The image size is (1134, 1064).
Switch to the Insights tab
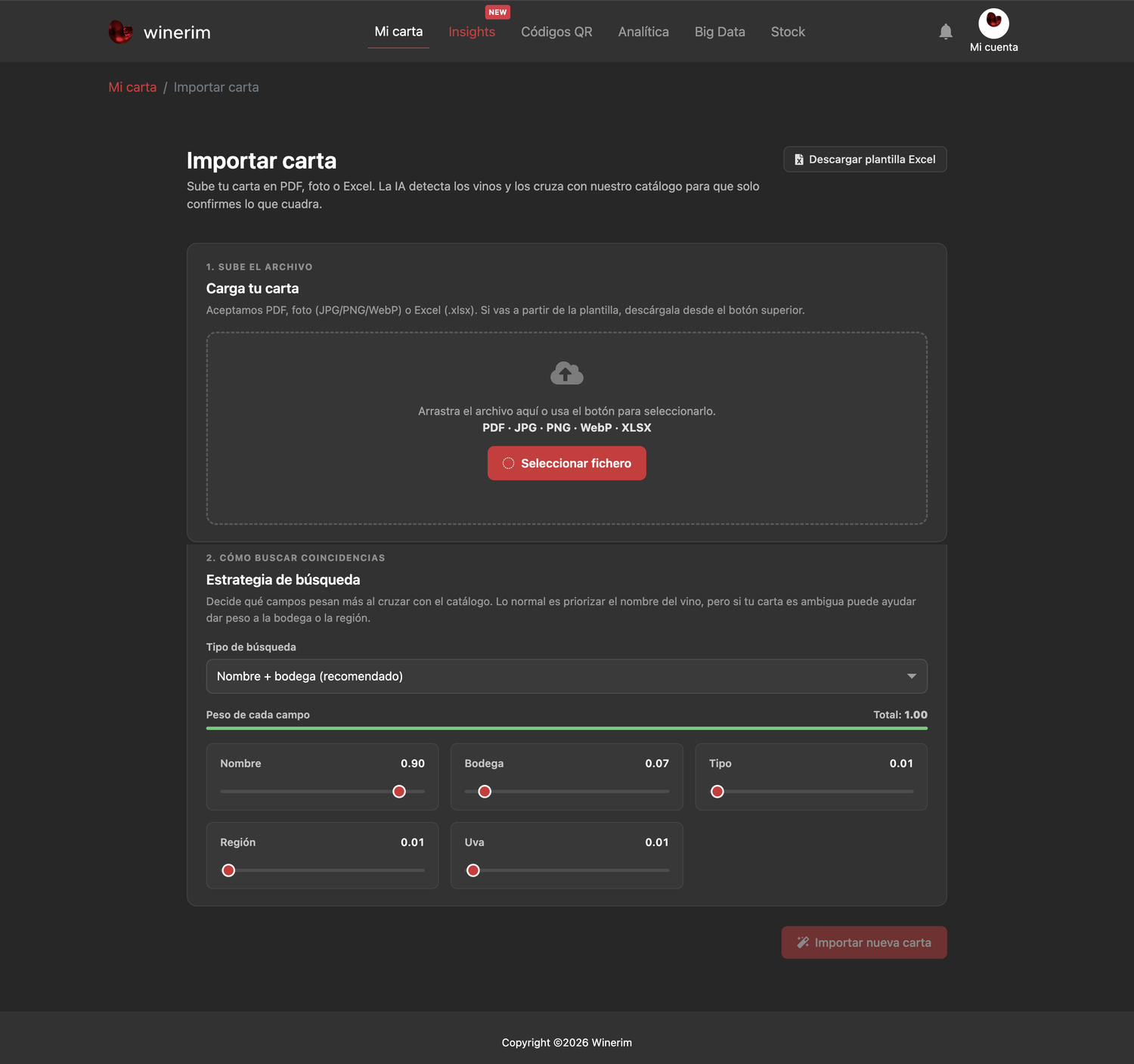(472, 32)
